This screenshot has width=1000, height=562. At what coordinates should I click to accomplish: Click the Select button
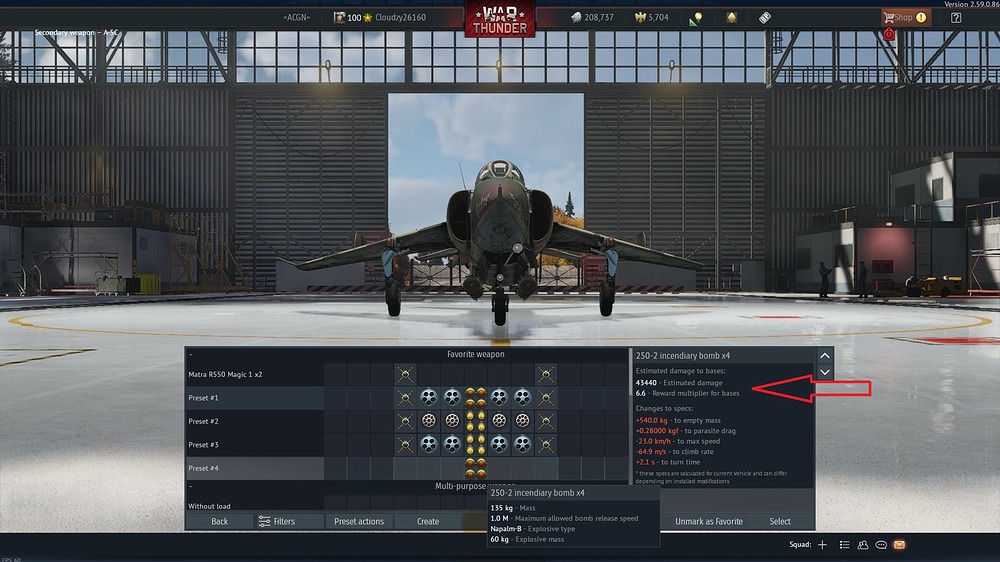(780, 521)
